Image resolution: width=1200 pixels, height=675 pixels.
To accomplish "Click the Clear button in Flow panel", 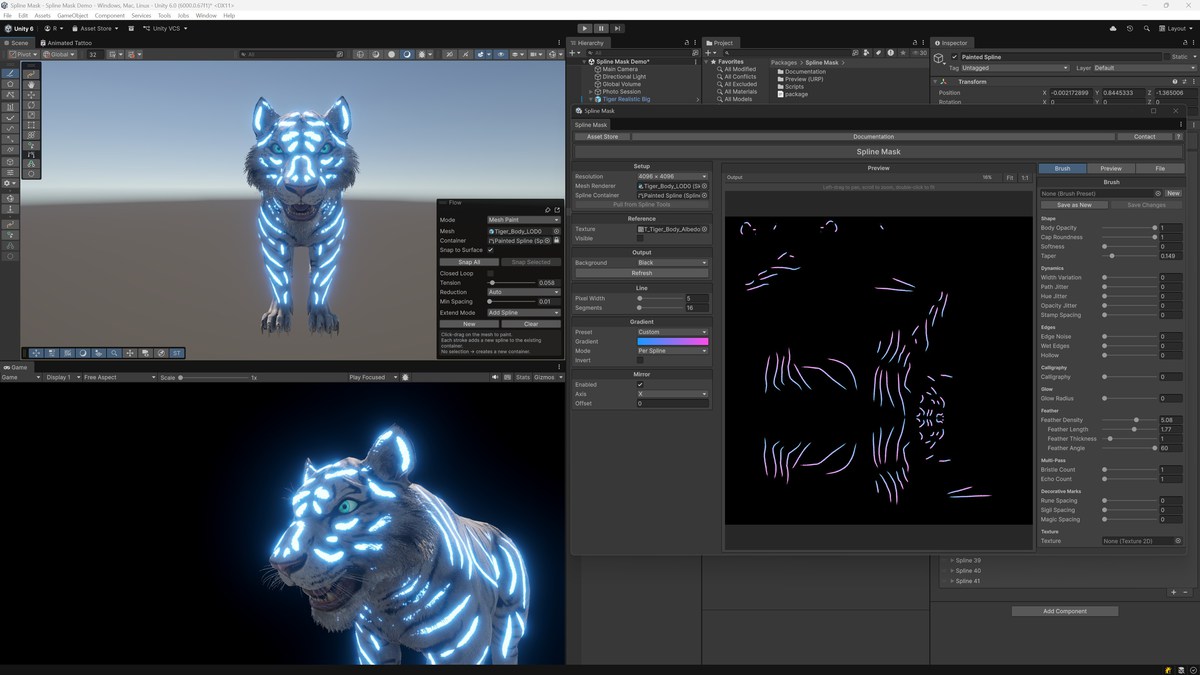I will point(531,324).
